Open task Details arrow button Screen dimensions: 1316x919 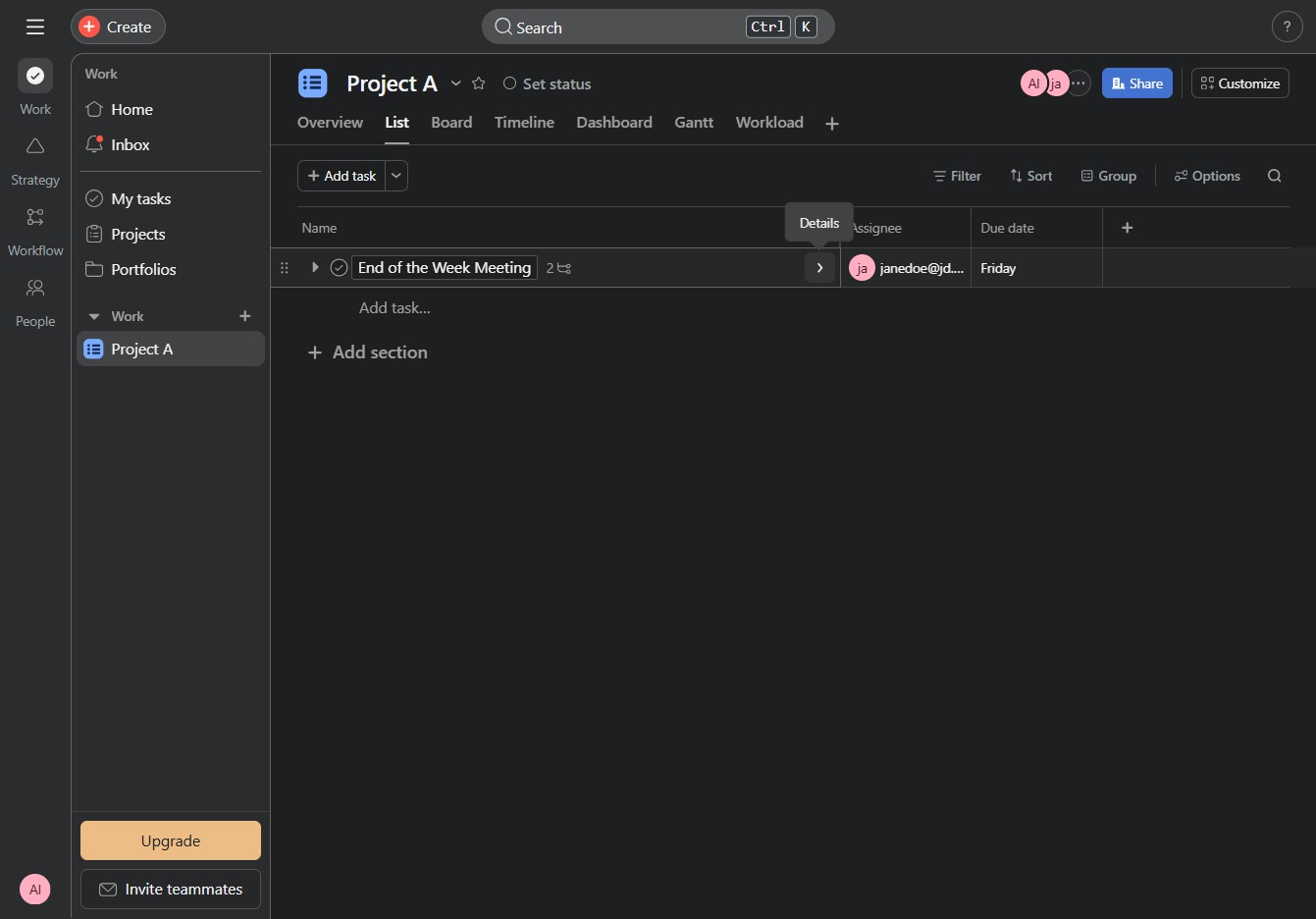pos(819,267)
